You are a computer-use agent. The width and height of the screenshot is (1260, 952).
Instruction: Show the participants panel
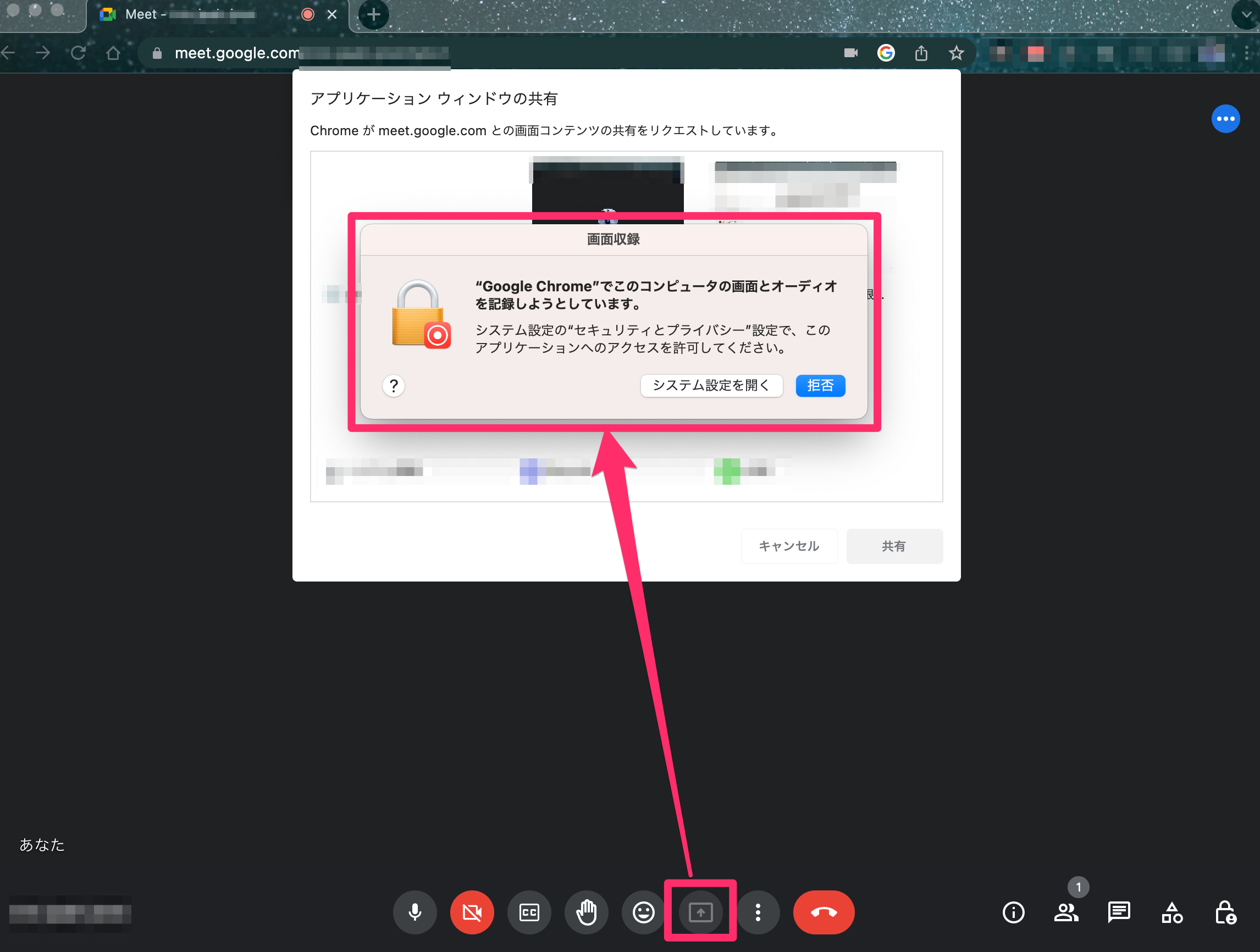[x=1066, y=912]
